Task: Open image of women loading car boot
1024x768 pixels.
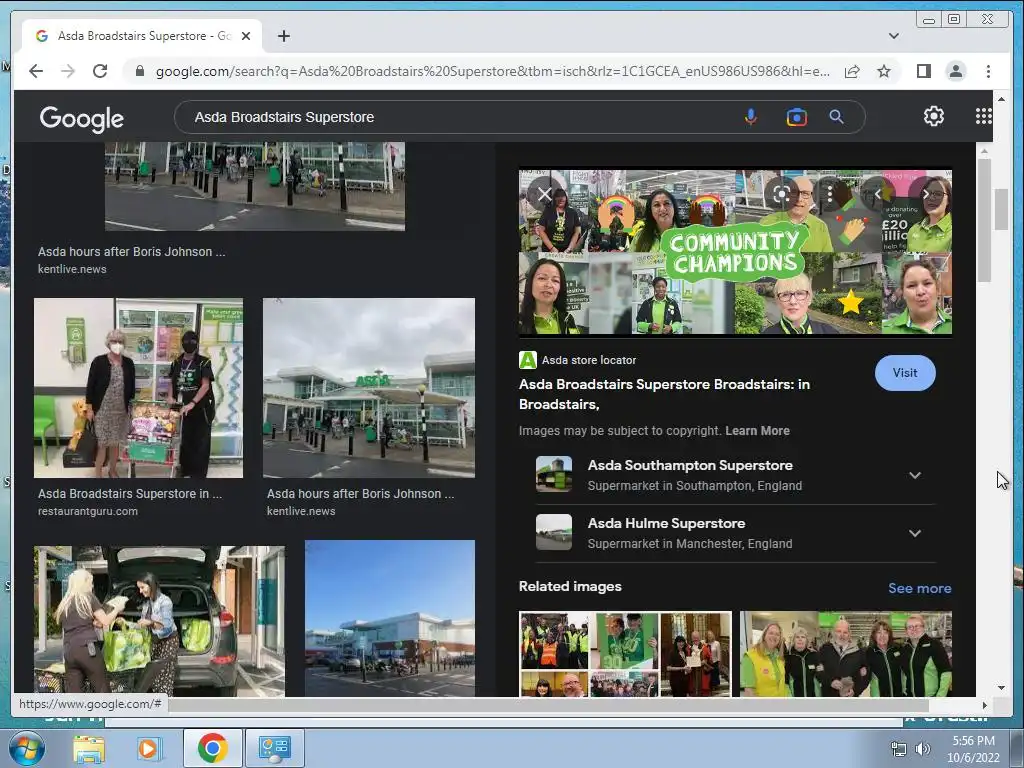Action: 159,621
